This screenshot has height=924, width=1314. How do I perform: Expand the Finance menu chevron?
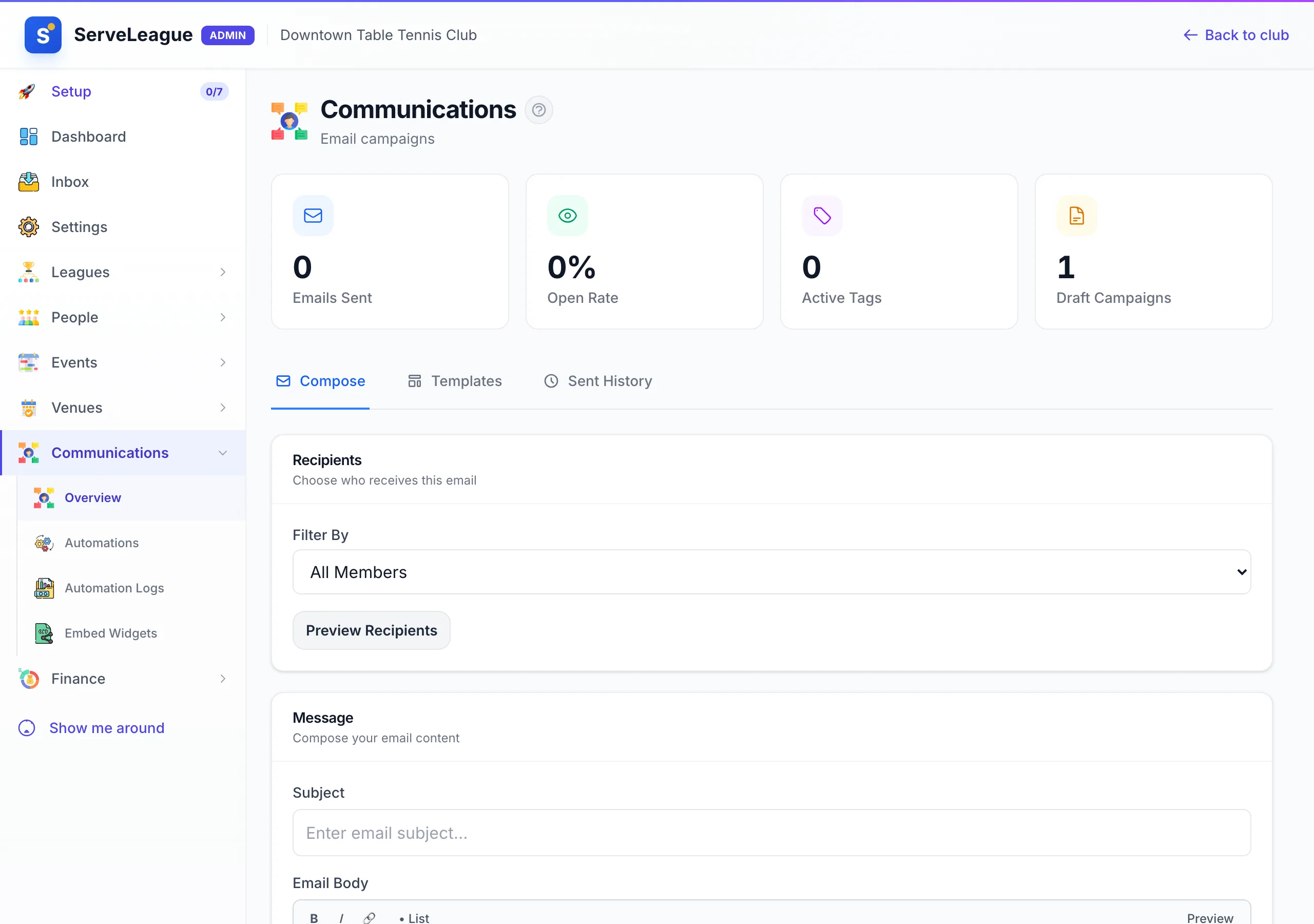point(223,679)
